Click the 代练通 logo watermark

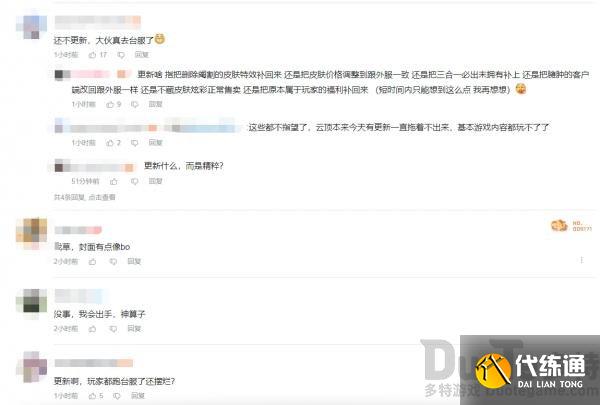[x=530, y=371]
